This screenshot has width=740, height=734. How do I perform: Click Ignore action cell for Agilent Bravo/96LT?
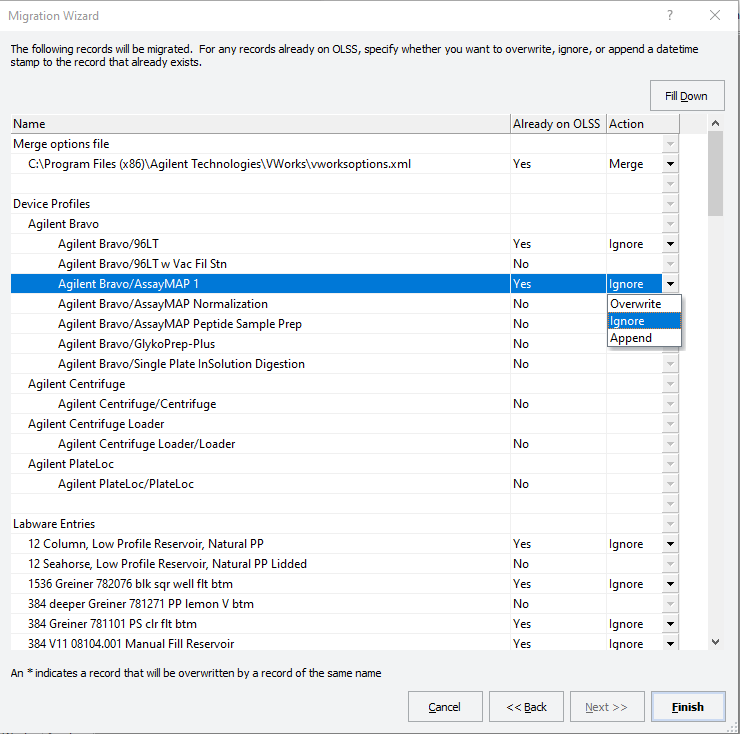coord(634,244)
